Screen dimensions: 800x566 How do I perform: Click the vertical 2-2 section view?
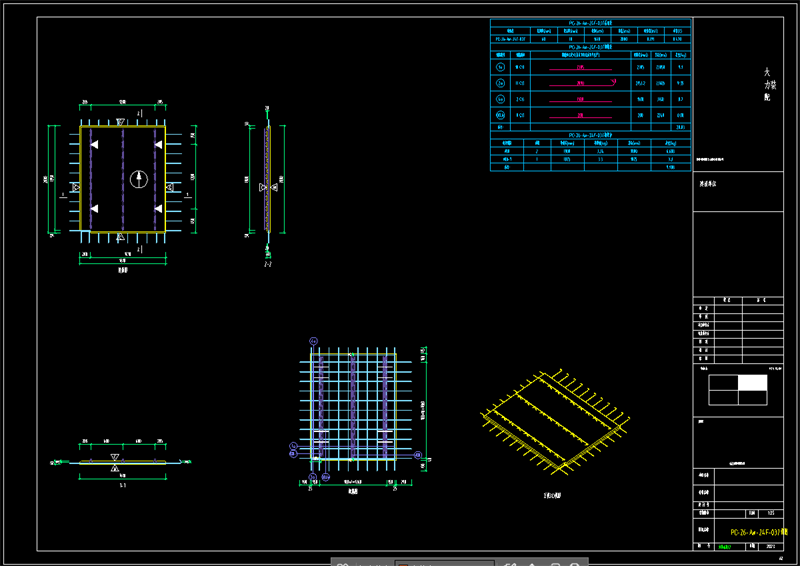[x=267, y=180]
